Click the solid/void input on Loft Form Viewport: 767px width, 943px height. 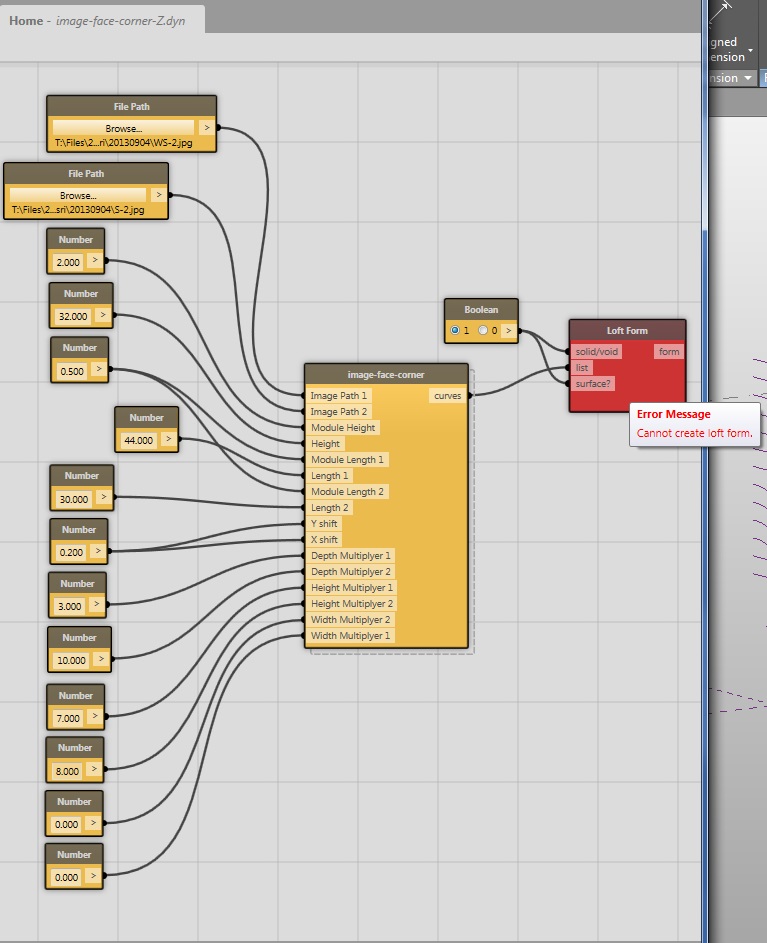(x=596, y=351)
